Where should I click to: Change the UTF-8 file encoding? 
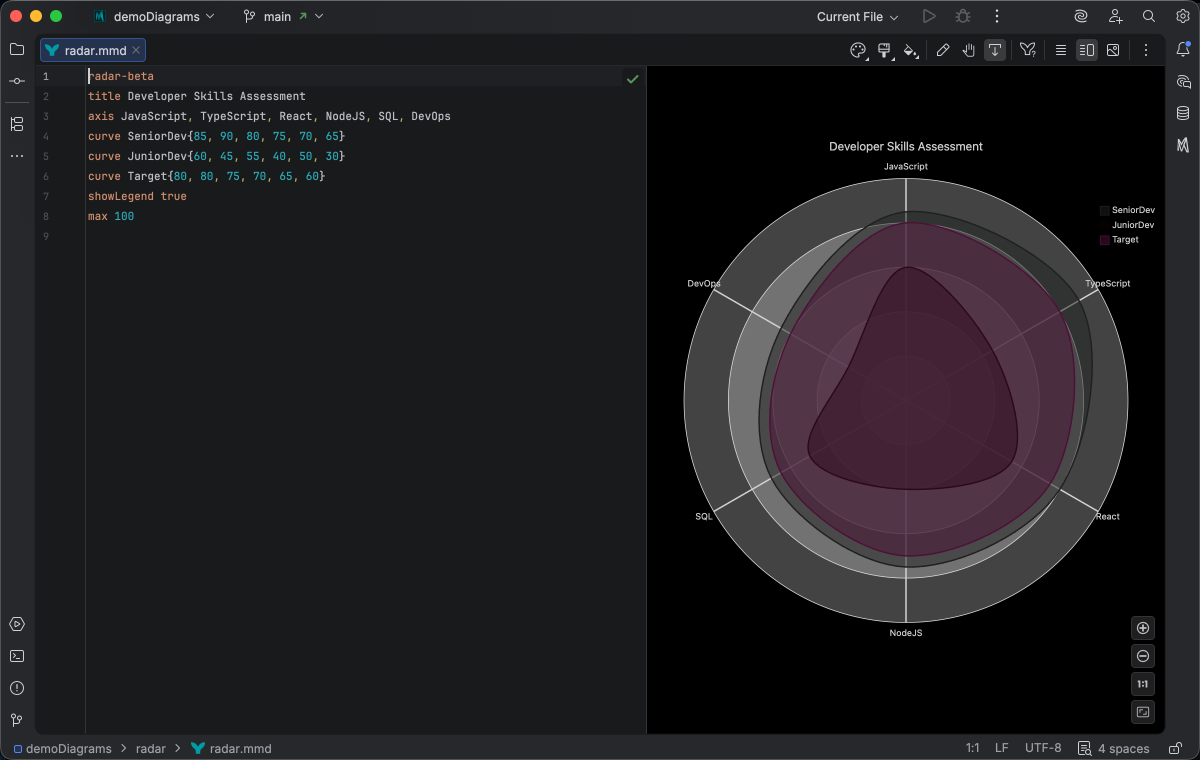coord(1043,748)
